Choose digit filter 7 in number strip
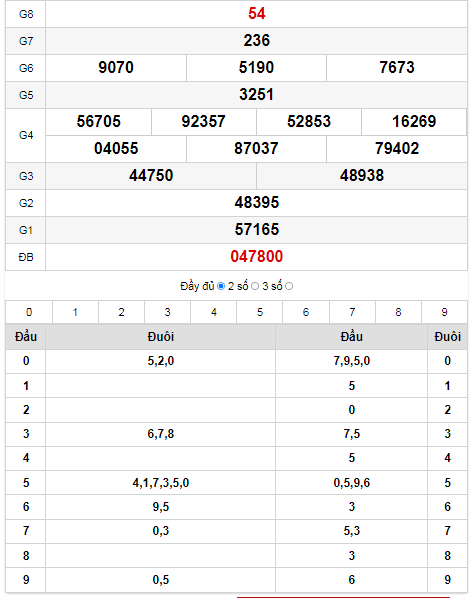 (x=352, y=312)
